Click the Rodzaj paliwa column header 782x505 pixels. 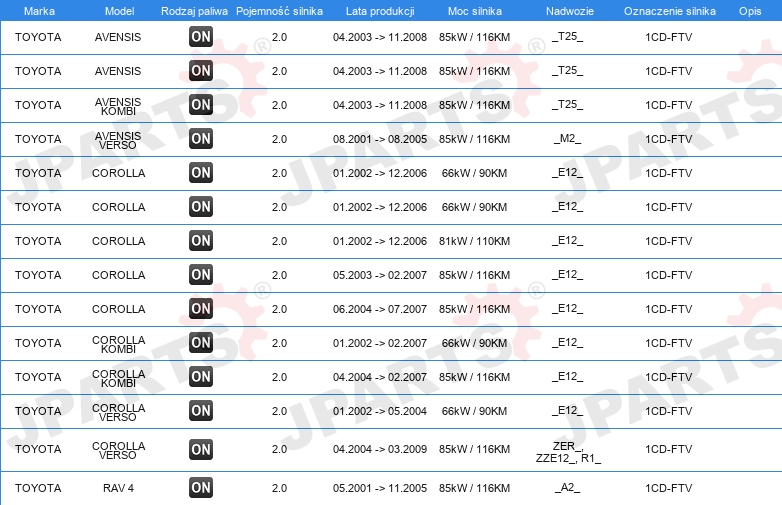[195, 11]
